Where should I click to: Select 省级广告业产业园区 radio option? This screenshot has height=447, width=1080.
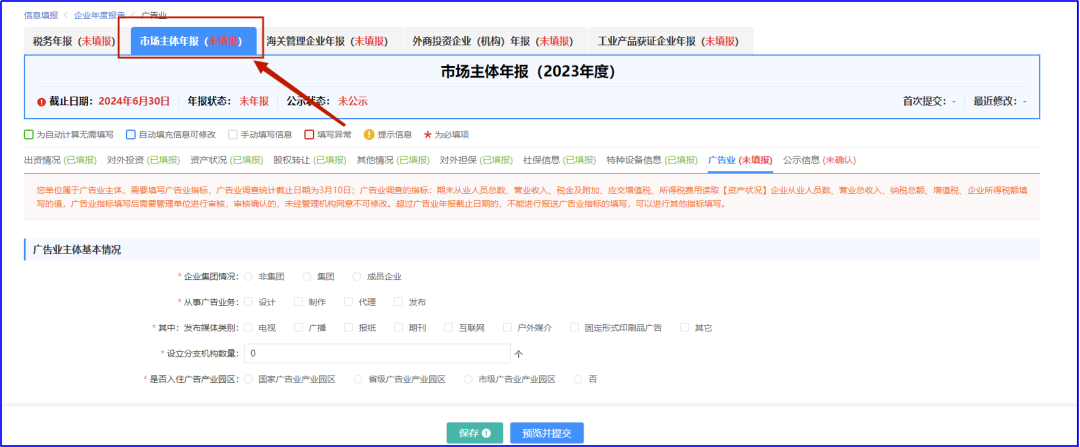click(357, 380)
